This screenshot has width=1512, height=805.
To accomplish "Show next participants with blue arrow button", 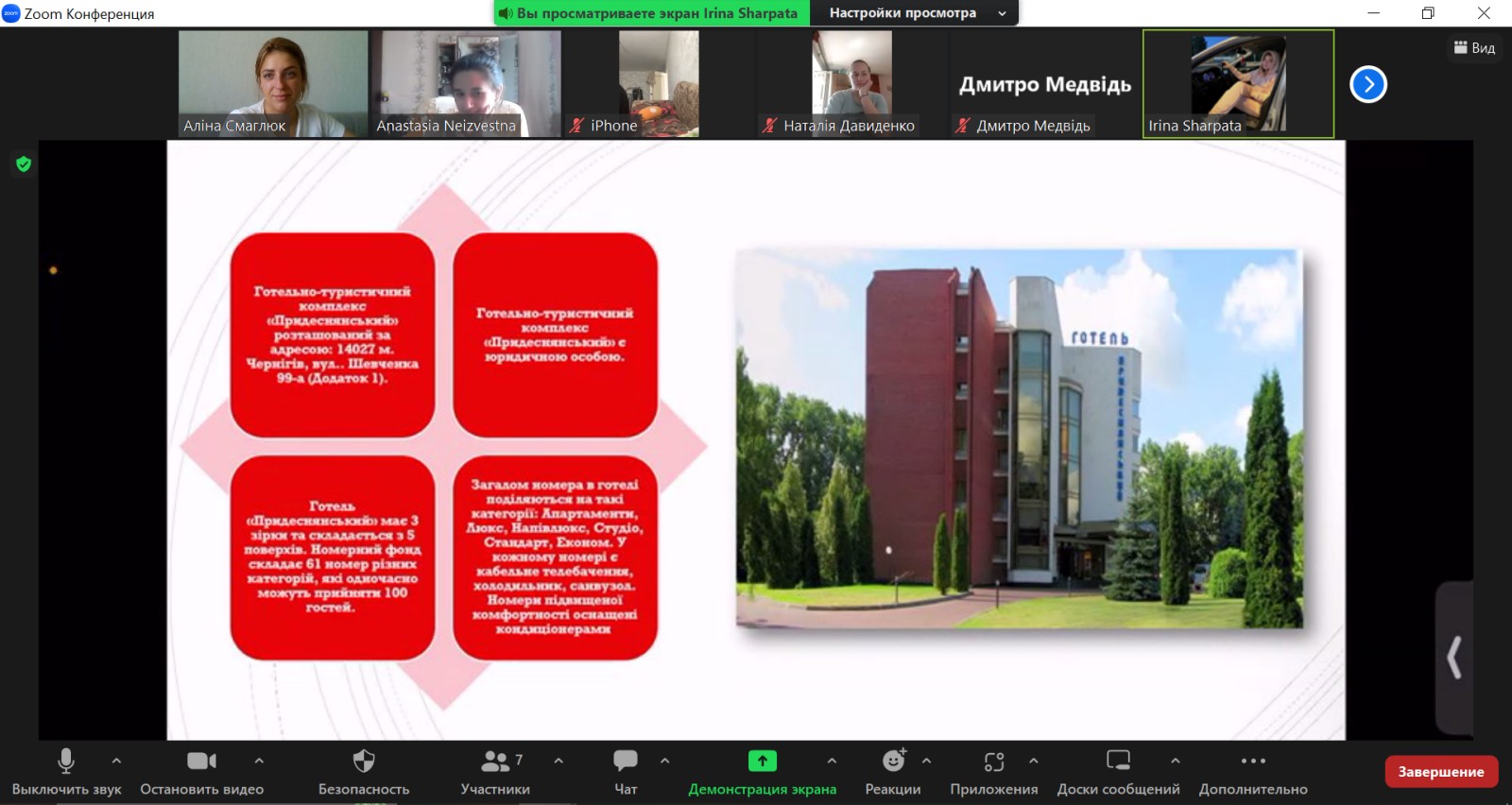I will click(x=1368, y=84).
